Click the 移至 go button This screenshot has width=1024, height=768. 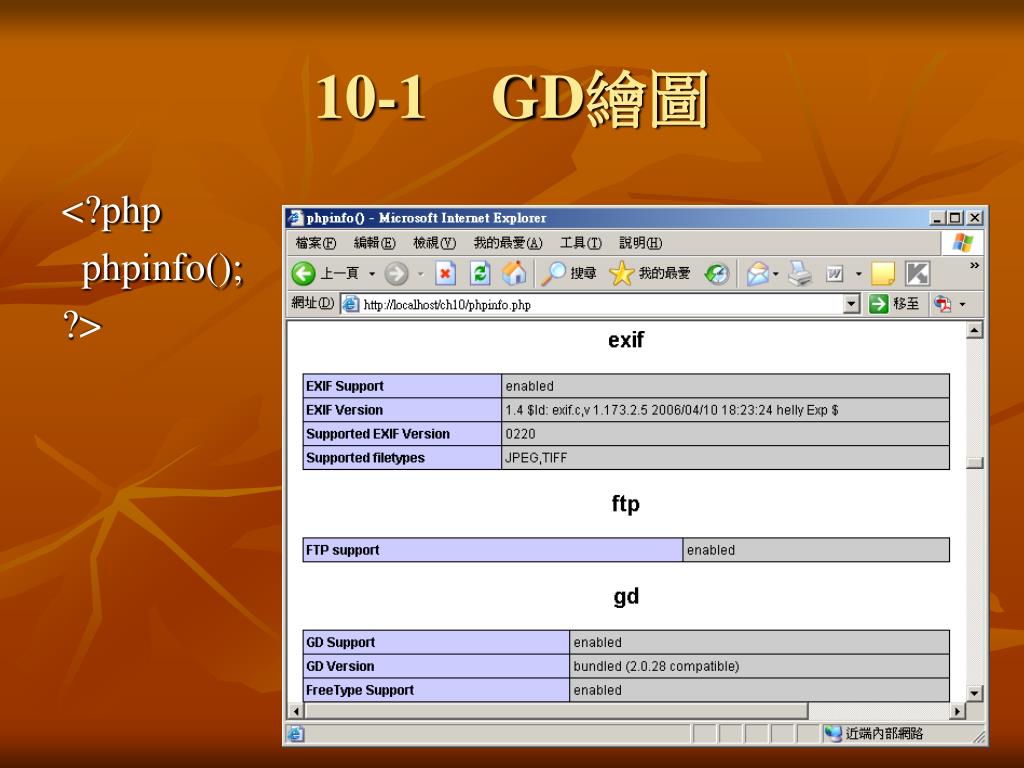click(x=894, y=304)
